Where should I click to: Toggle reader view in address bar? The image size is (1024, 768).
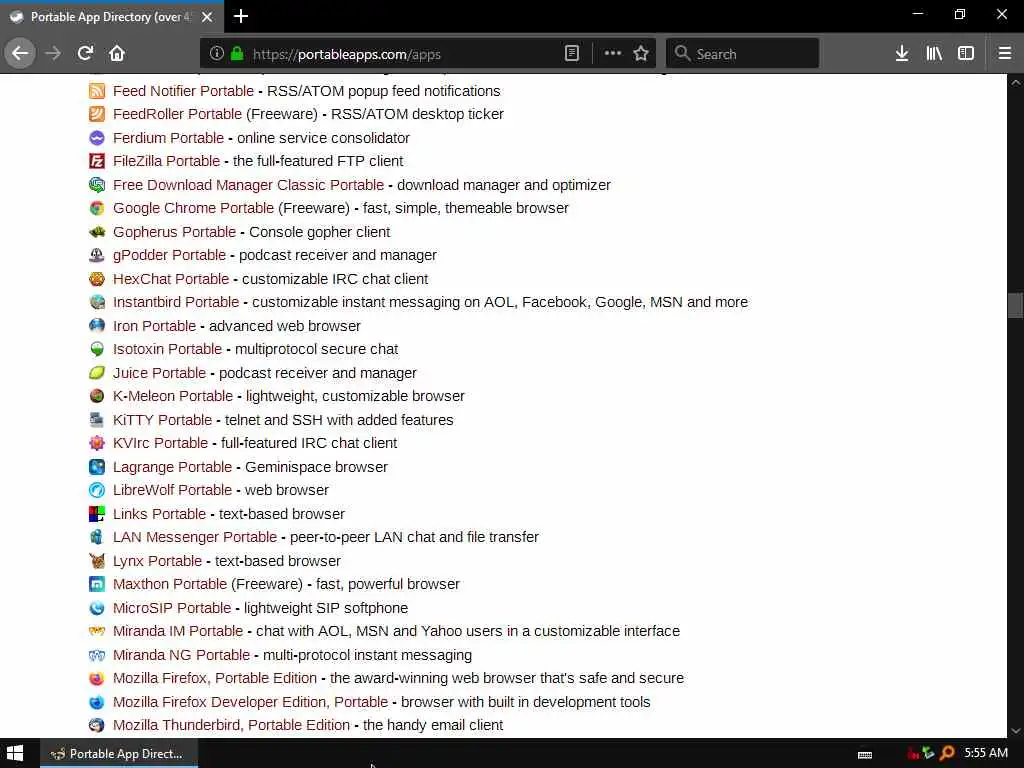tap(571, 54)
